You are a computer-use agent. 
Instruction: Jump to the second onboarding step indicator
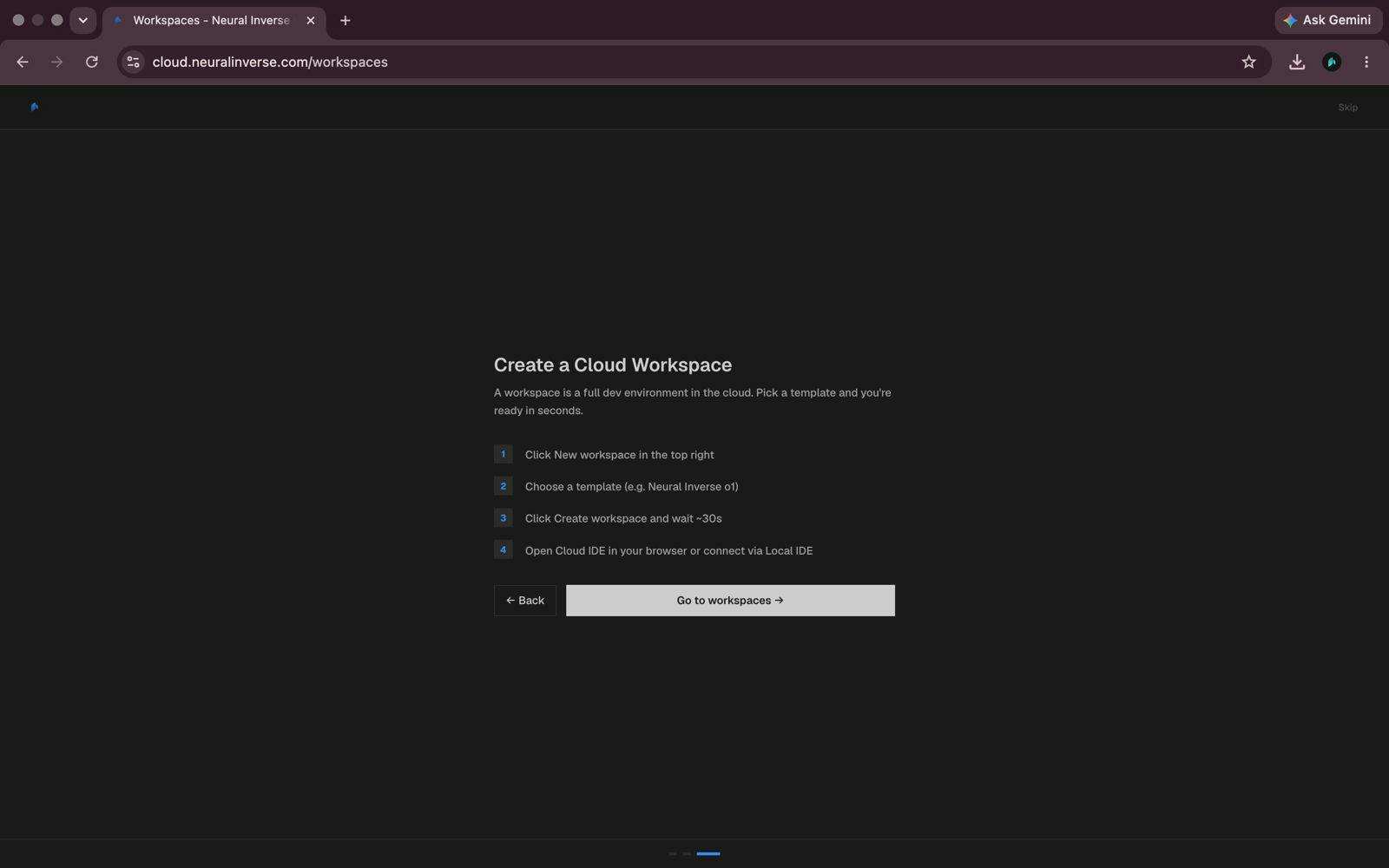pyautogui.click(x=687, y=853)
